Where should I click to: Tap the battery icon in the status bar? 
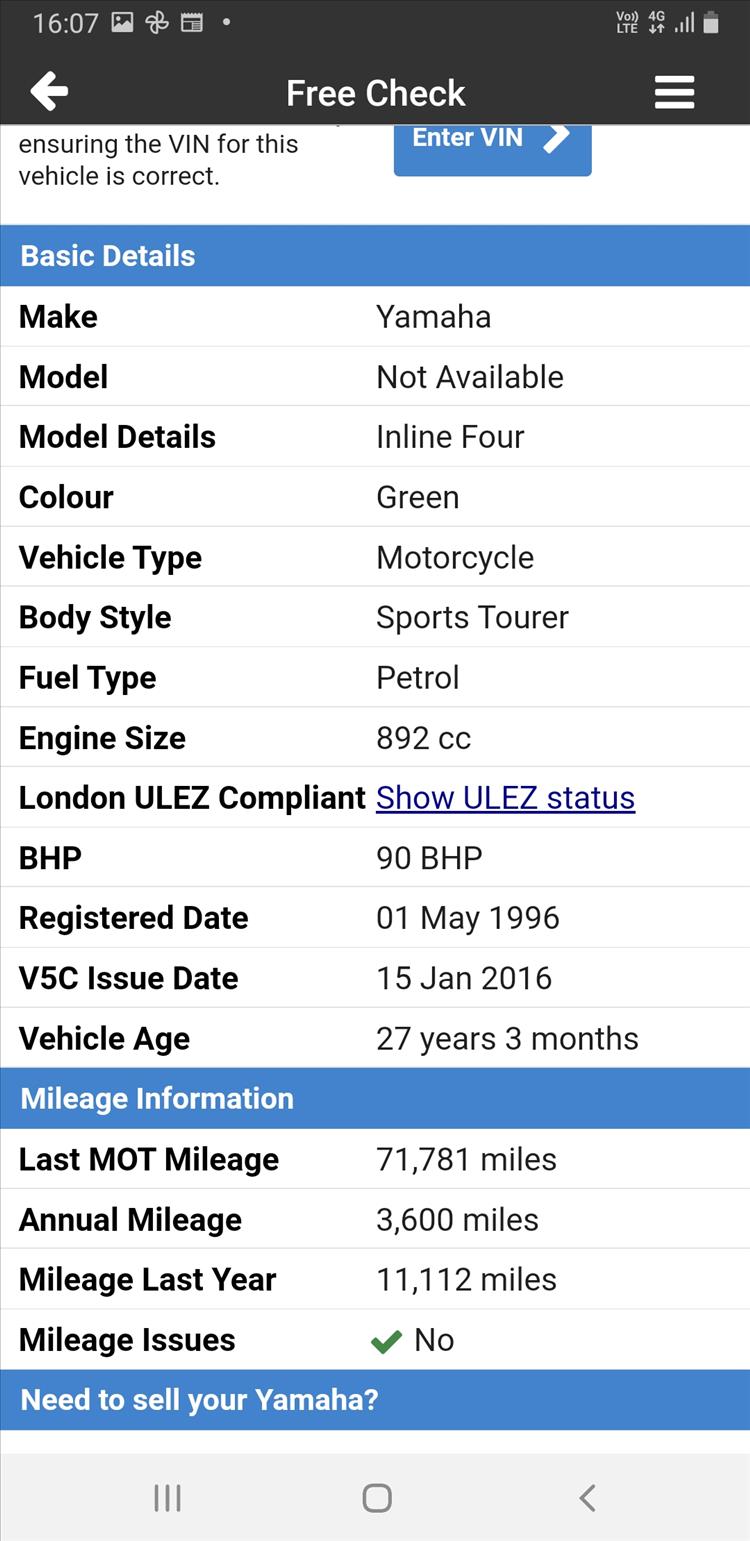point(710,22)
